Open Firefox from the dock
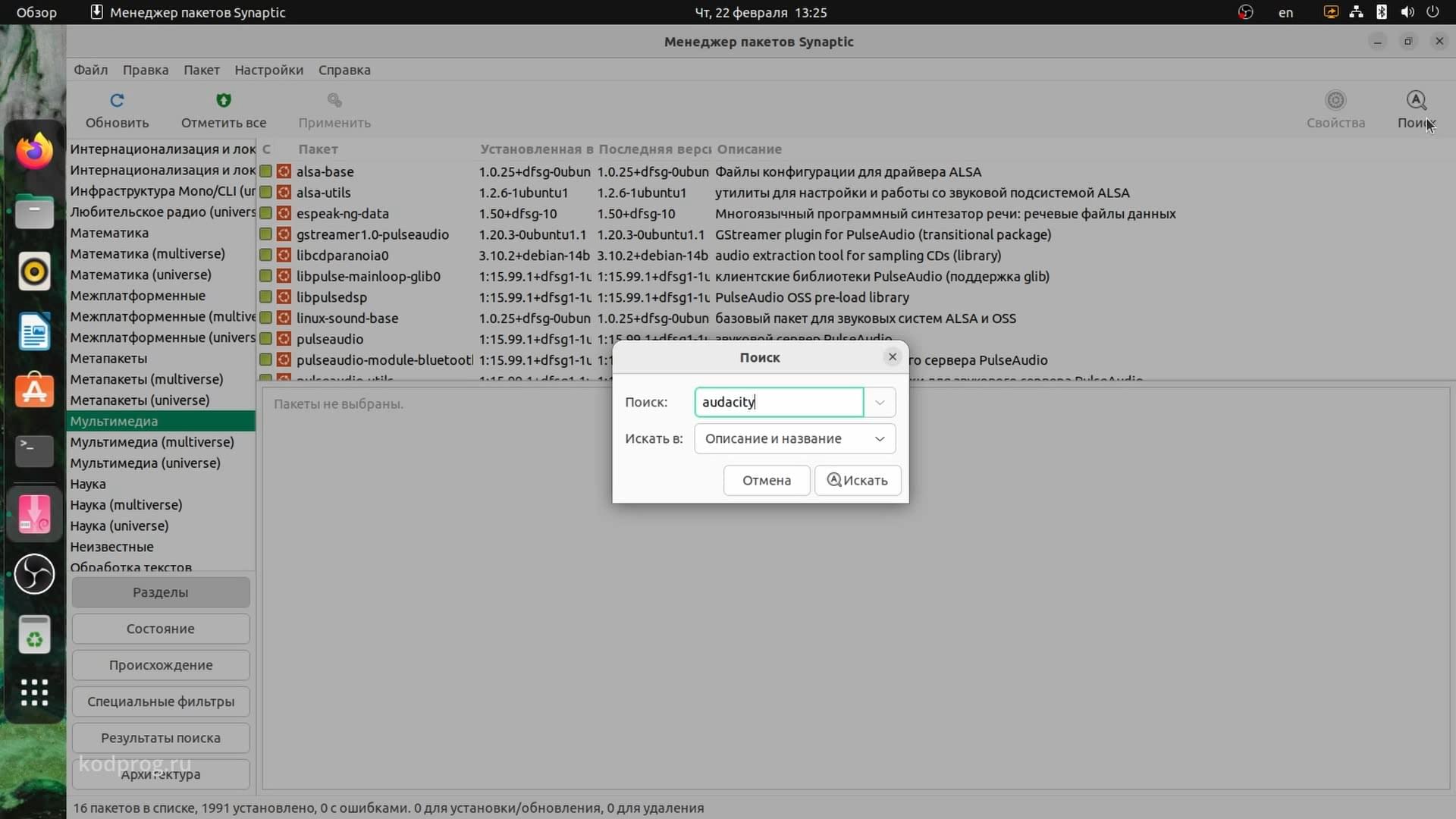Screen dimensions: 1456x819 tap(34, 151)
